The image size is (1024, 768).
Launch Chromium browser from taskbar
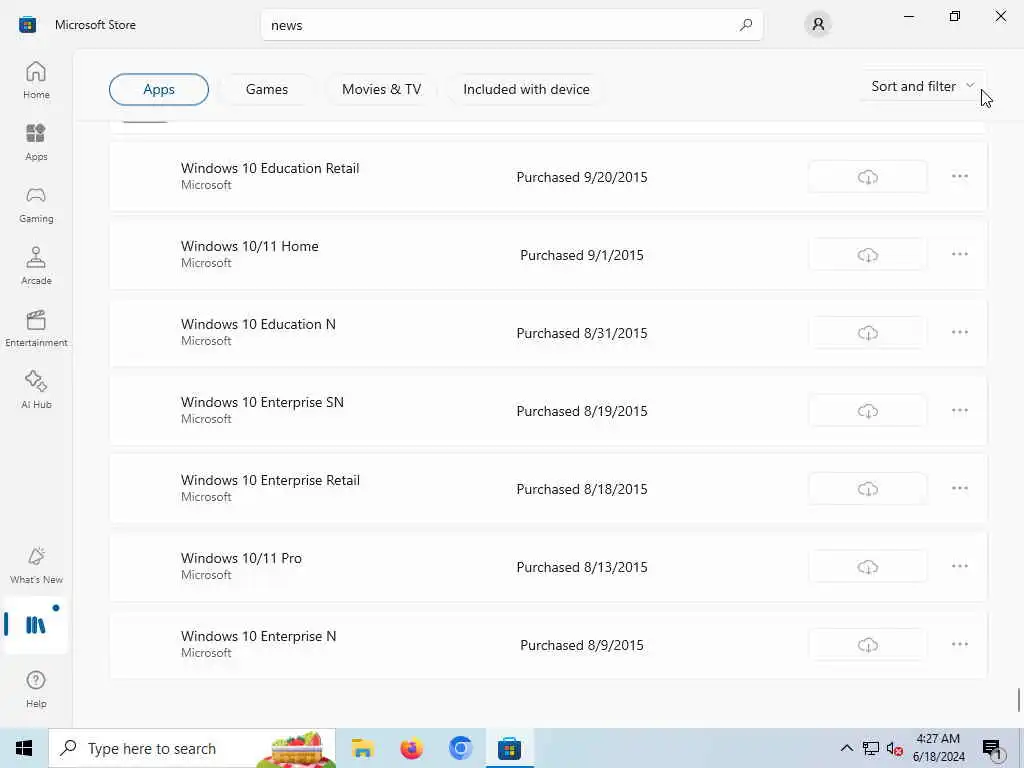pos(460,748)
